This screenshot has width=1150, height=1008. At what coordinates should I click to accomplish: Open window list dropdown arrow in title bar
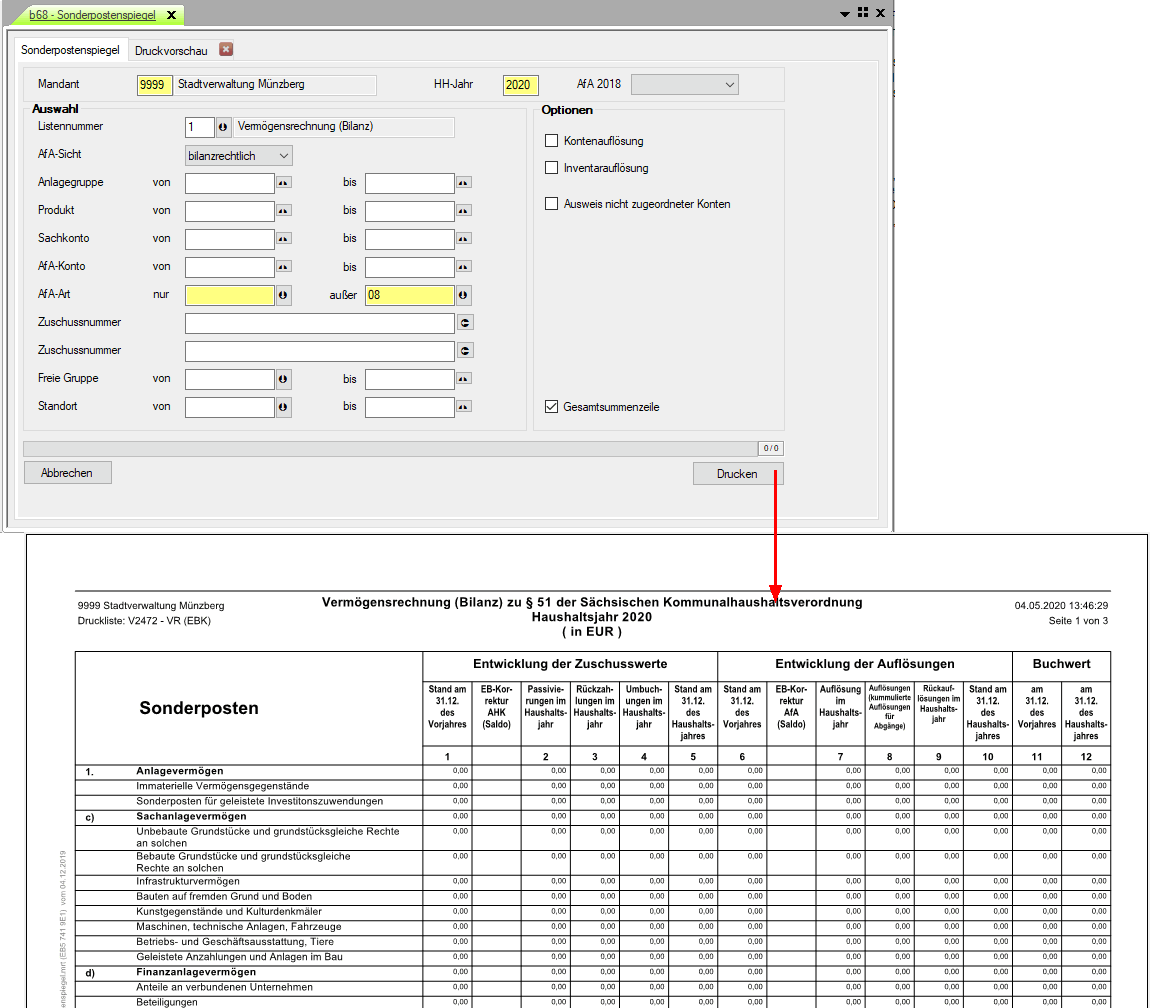tap(845, 13)
